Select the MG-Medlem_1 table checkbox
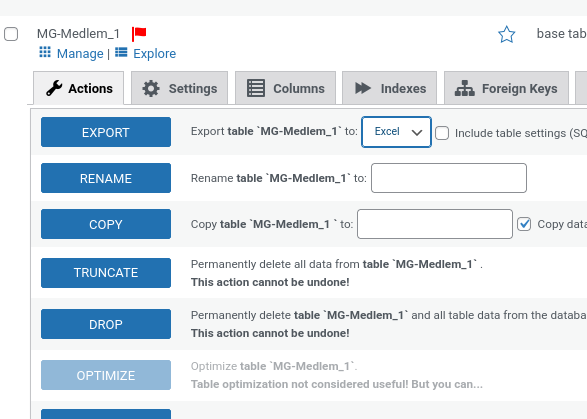The height and width of the screenshot is (419, 587). tap(11, 34)
